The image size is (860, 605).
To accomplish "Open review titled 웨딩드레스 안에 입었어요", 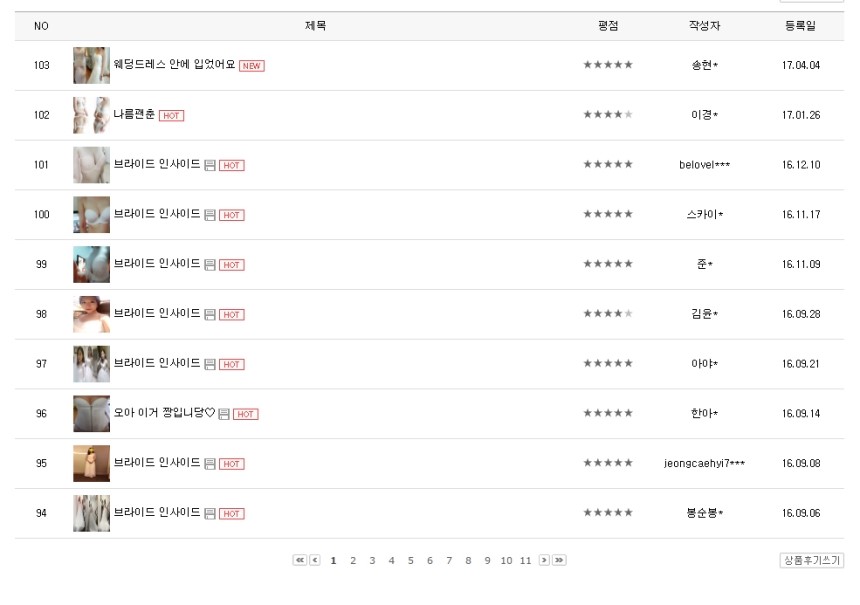I will (174, 65).
